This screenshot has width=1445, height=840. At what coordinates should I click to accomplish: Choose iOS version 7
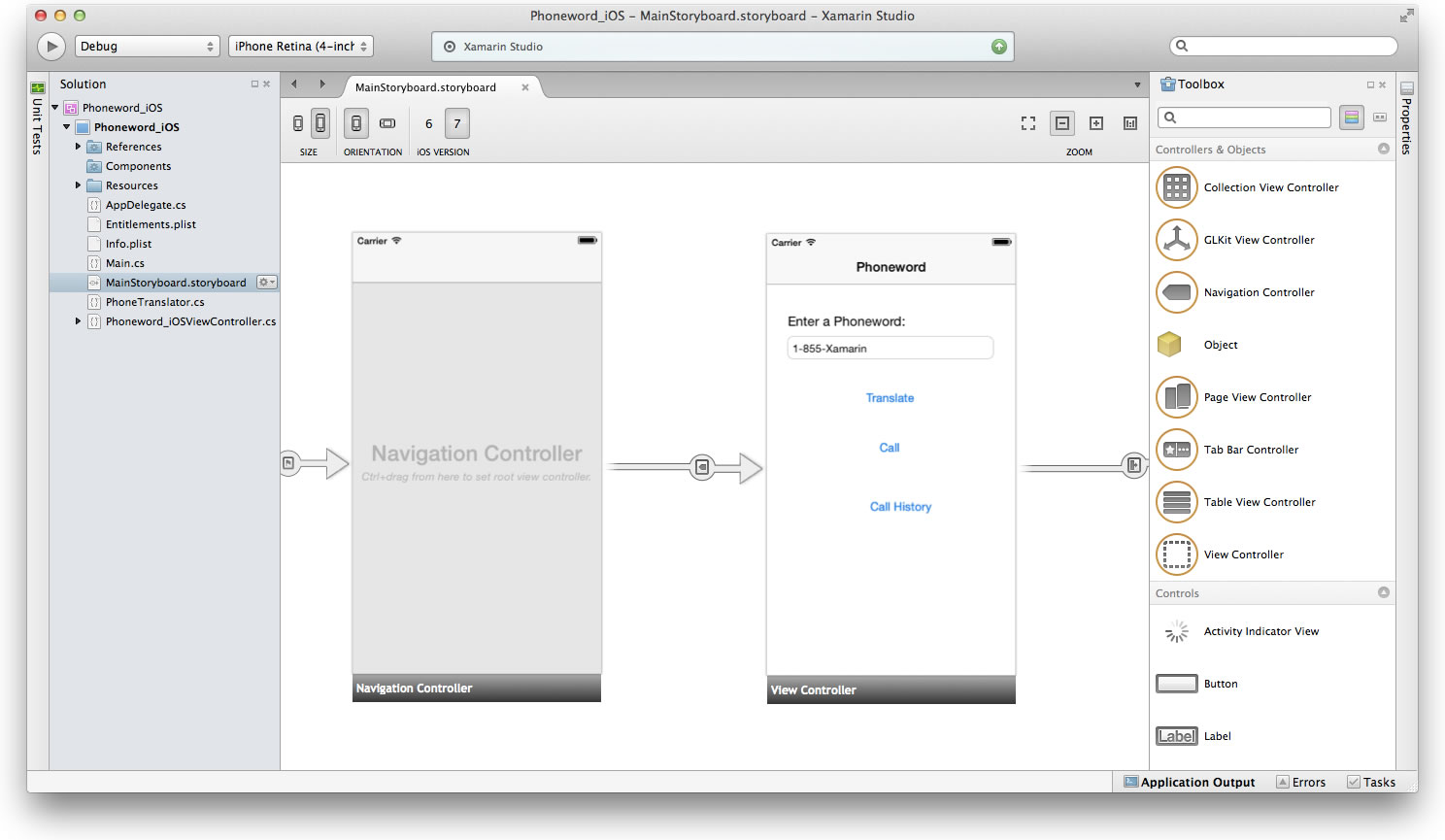click(457, 123)
